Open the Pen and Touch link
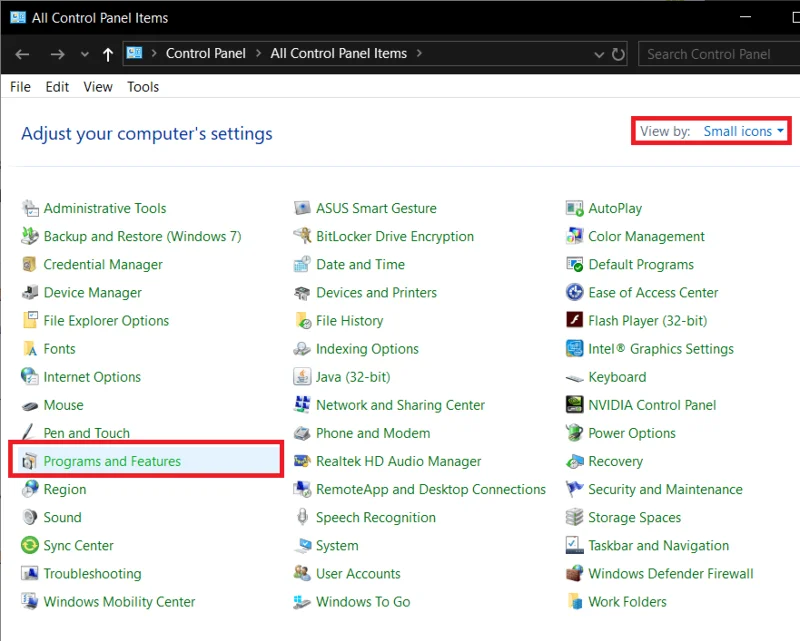 [87, 433]
